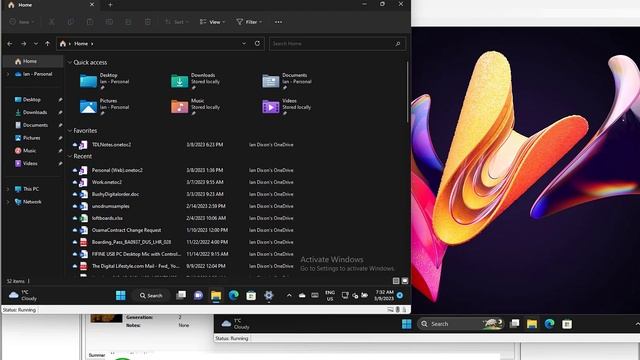Open Task View on front VM taskbar
This screenshot has height=360, width=640.
click(181, 296)
